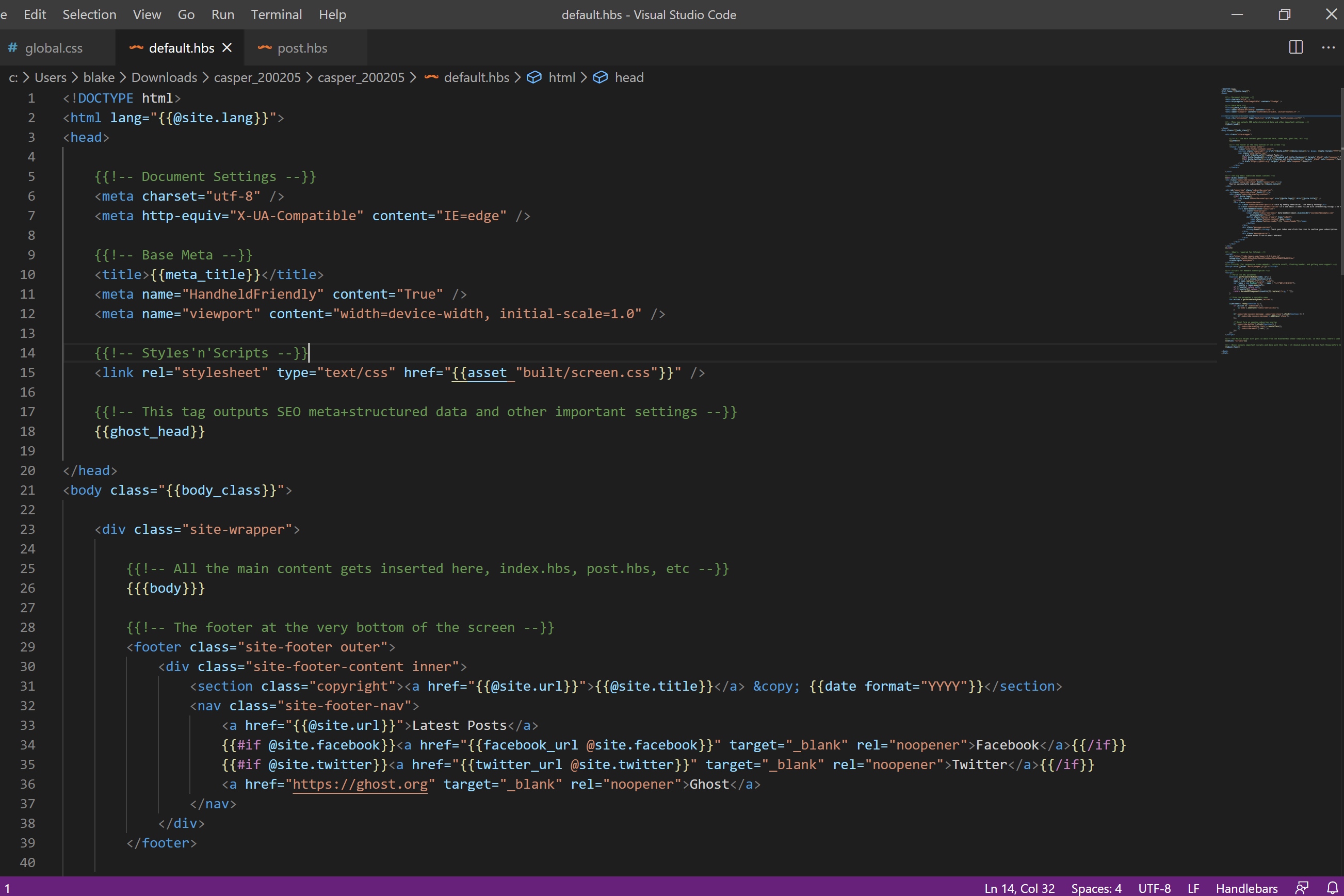1344x896 pixels.
Task: Click Ln 14, Col 32 to go to line
Action: click(x=1019, y=887)
